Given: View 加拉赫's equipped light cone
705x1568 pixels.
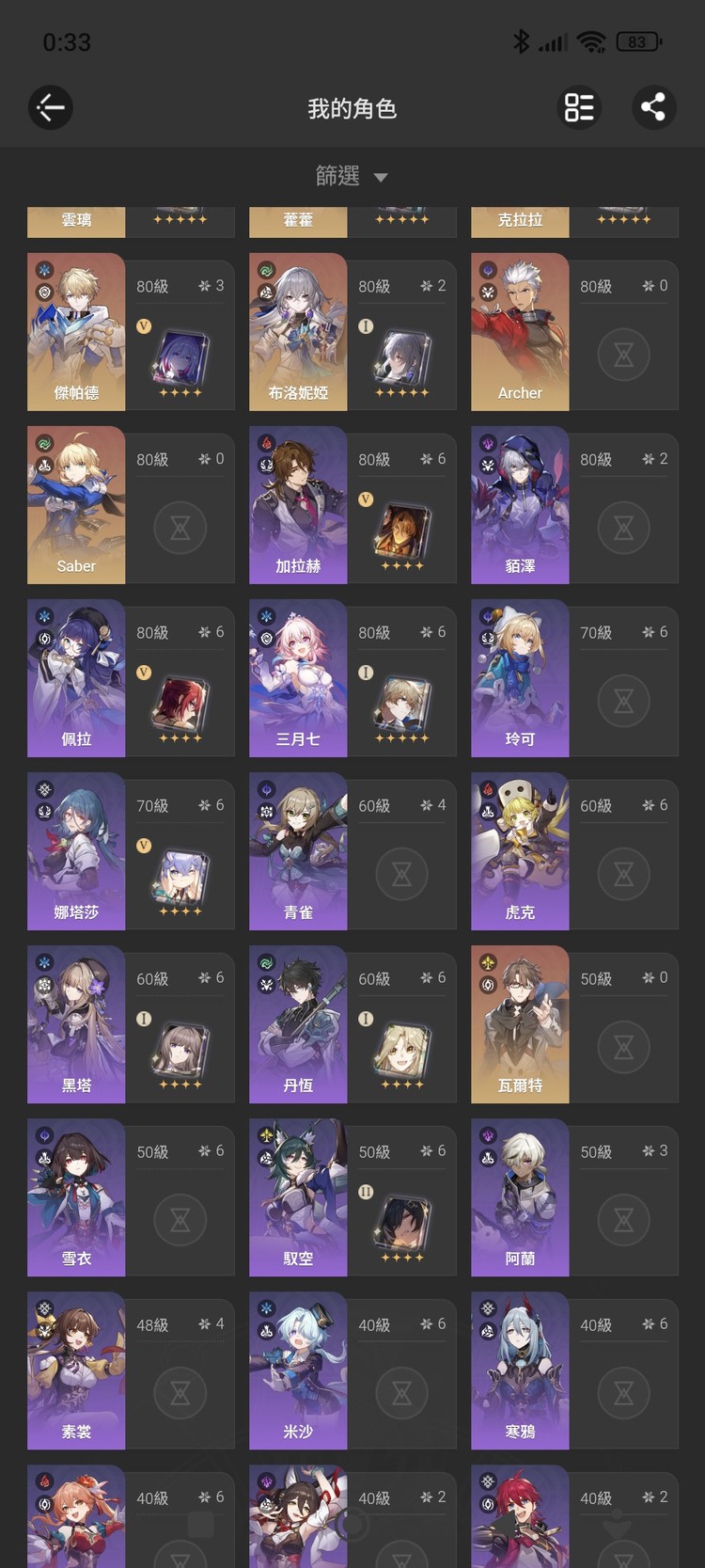Looking at the screenshot, I should [401, 534].
